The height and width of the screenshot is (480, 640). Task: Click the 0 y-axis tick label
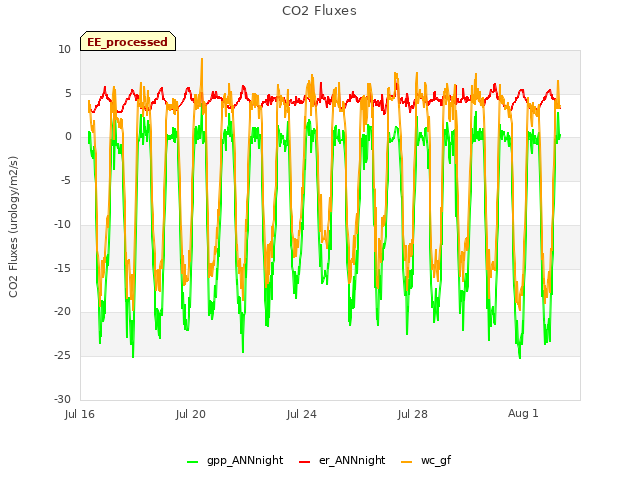point(68,137)
